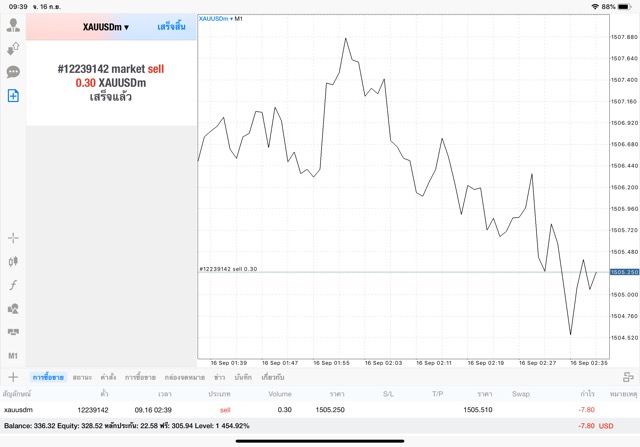Open the objects shapes icon
Viewport: 640px width, 447px height.
coord(13,308)
